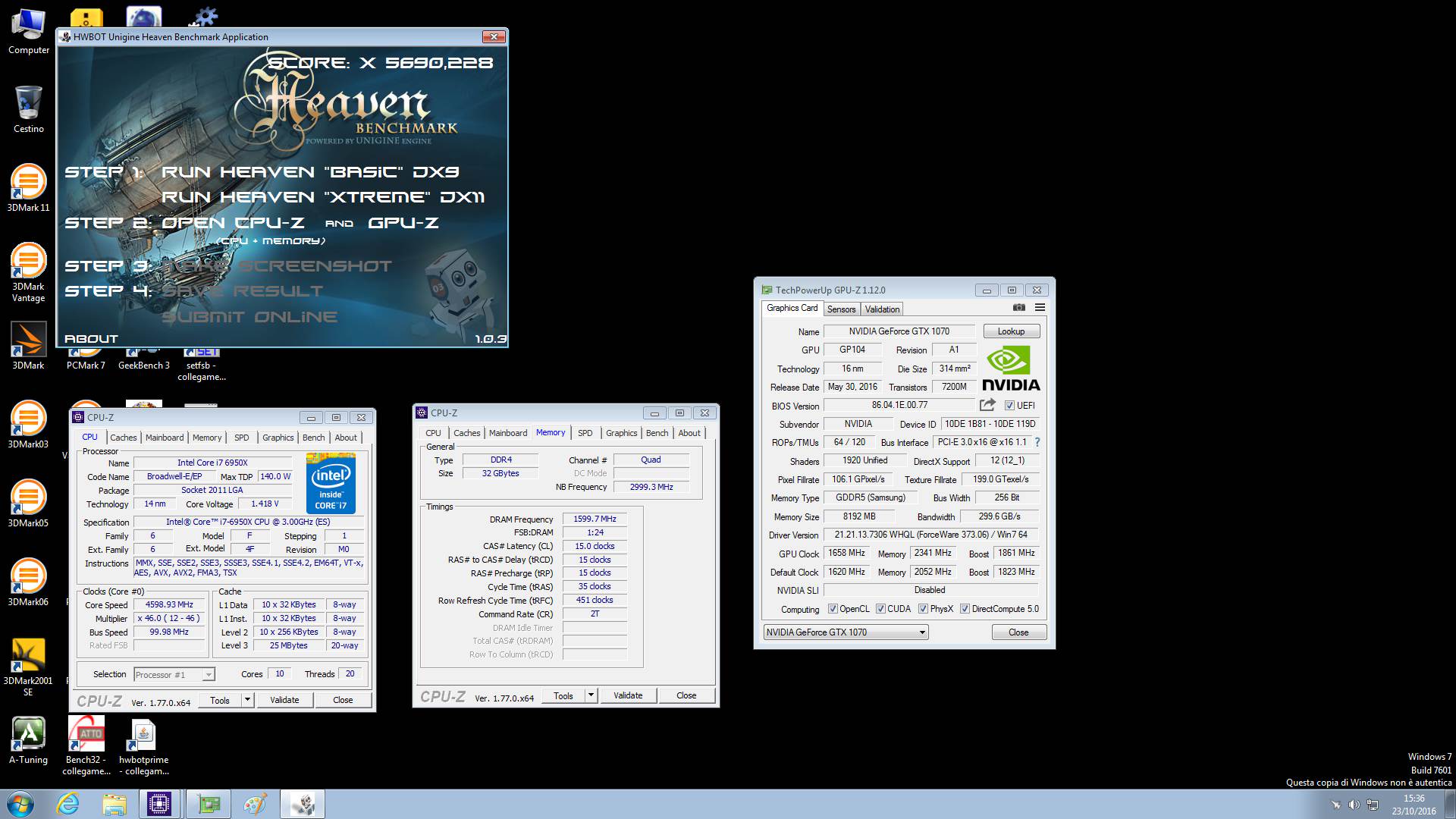Click the GPU-Z BIOS share export icon
The height and width of the screenshot is (819, 1456).
click(x=987, y=405)
